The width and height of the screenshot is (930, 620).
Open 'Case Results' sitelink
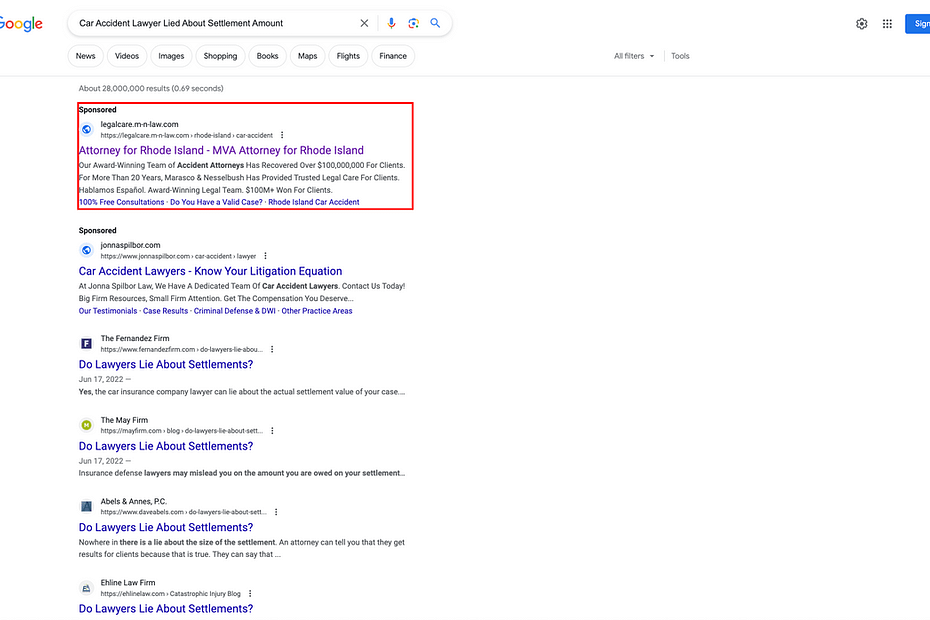coord(165,311)
